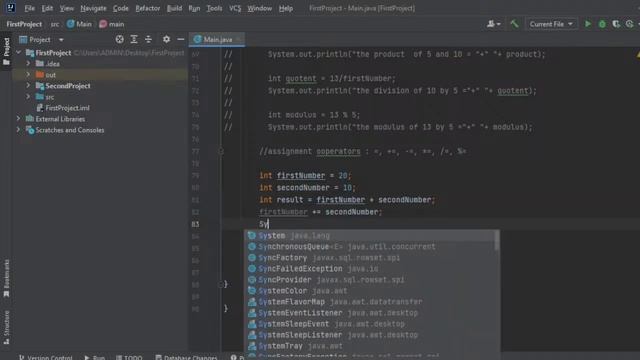Expand Scratches and Consoles node

point(18,130)
